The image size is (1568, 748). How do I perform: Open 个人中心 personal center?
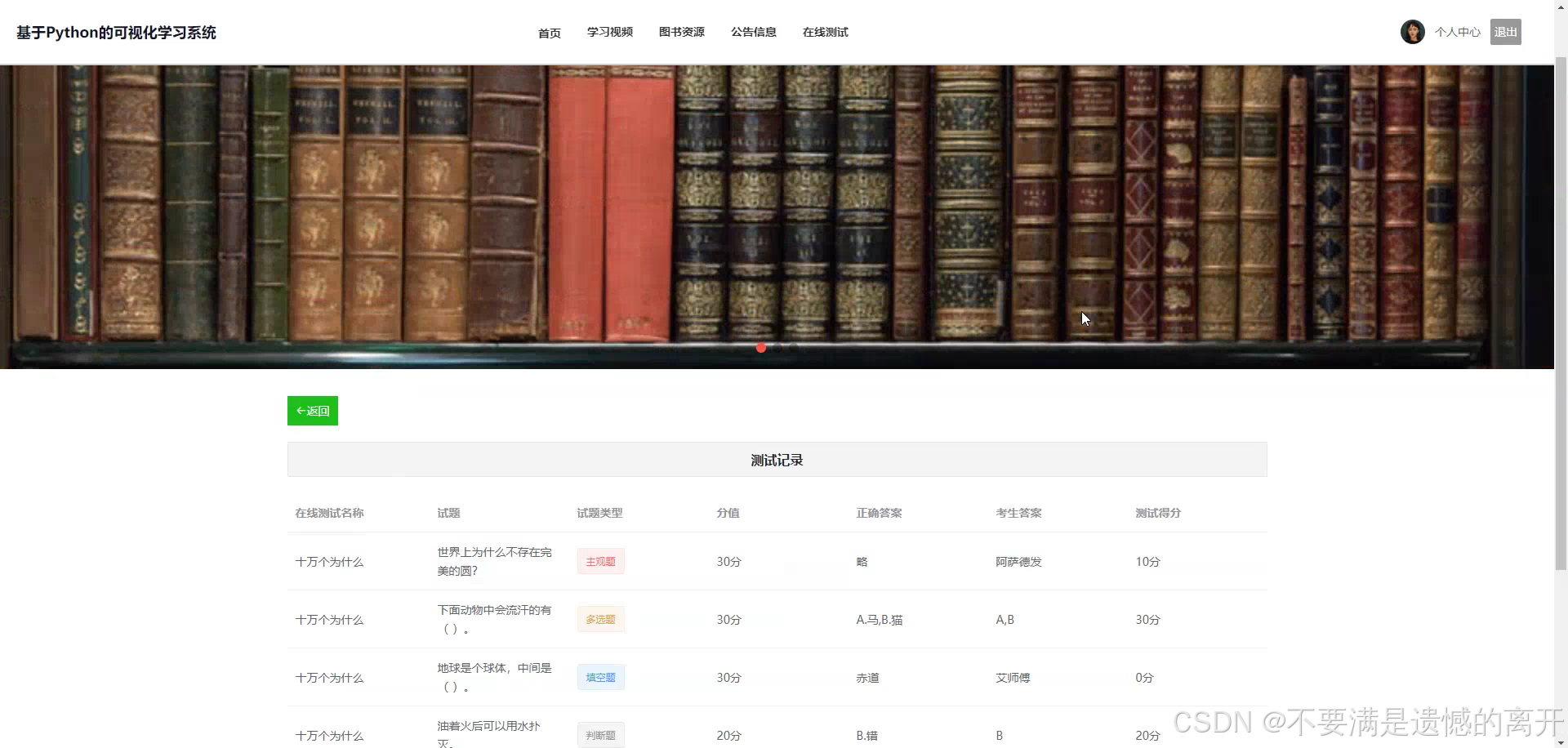click(x=1458, y=32)
